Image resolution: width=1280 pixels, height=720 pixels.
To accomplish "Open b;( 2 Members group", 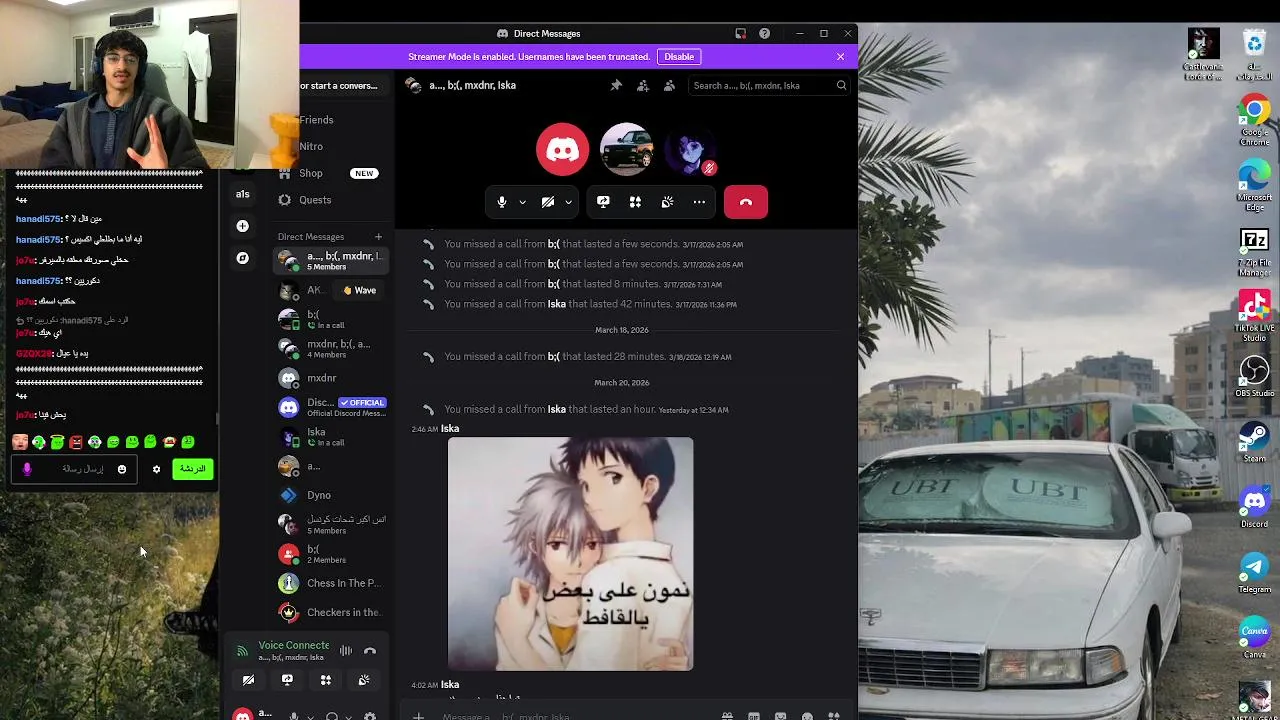I will click(330, 554).
